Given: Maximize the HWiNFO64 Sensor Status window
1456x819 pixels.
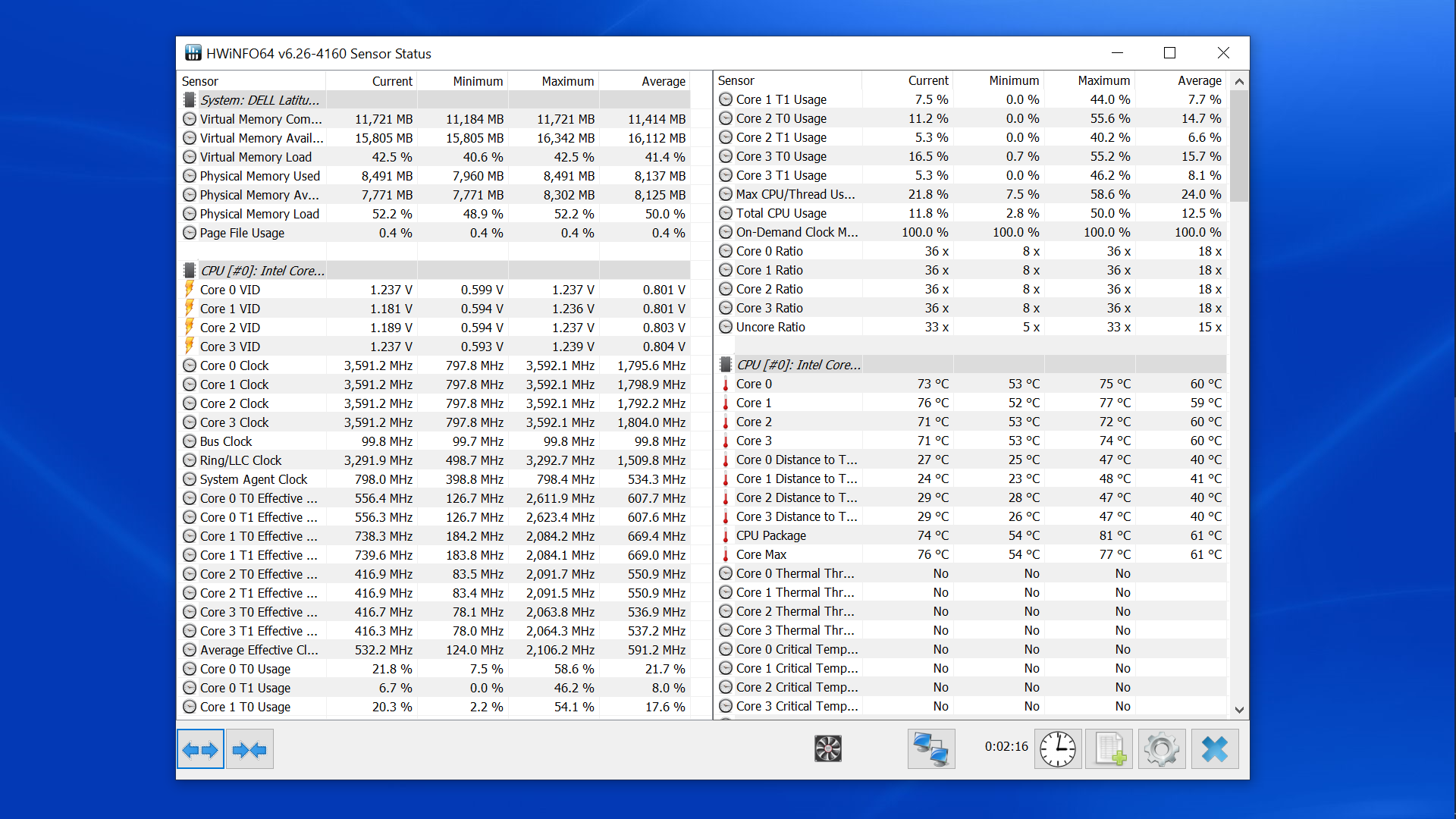Looking at the screenshot, I should (1169, 53).
